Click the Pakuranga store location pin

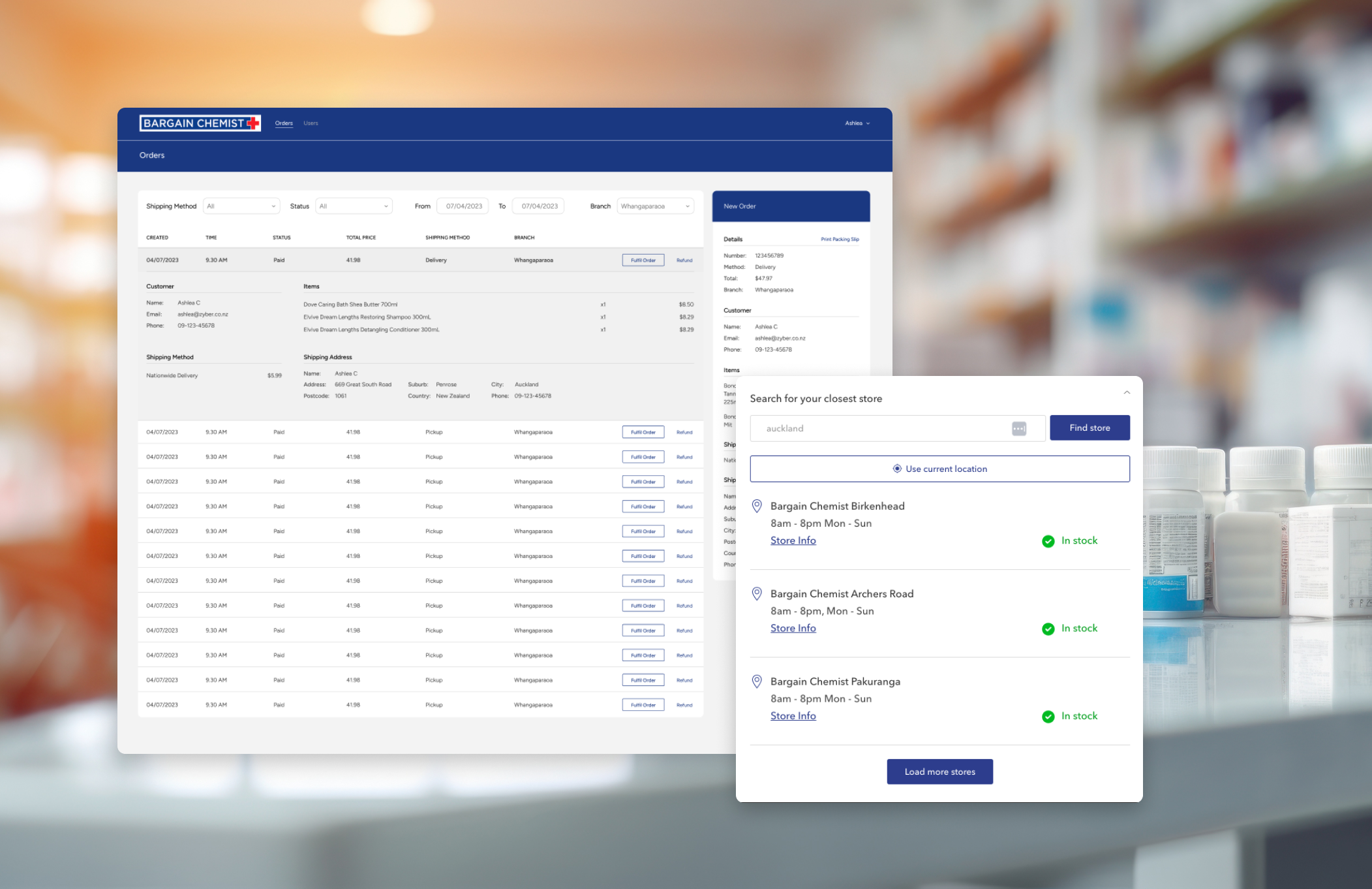[757, 681]
